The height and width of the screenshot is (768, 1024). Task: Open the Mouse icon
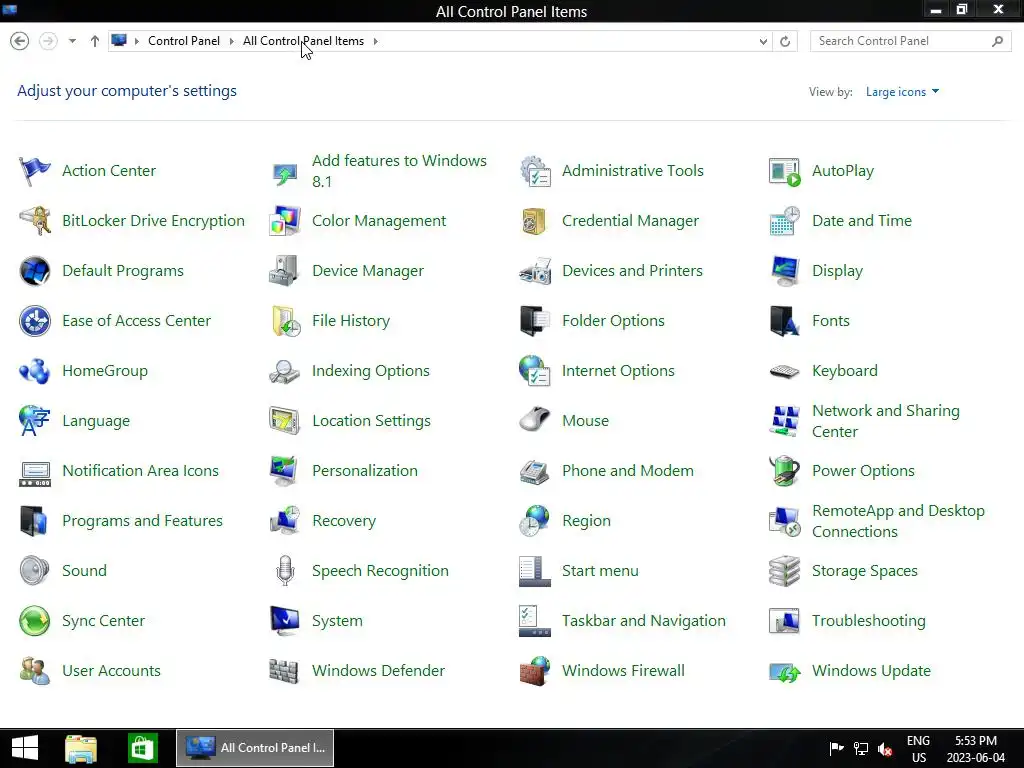tap(535, 421)
